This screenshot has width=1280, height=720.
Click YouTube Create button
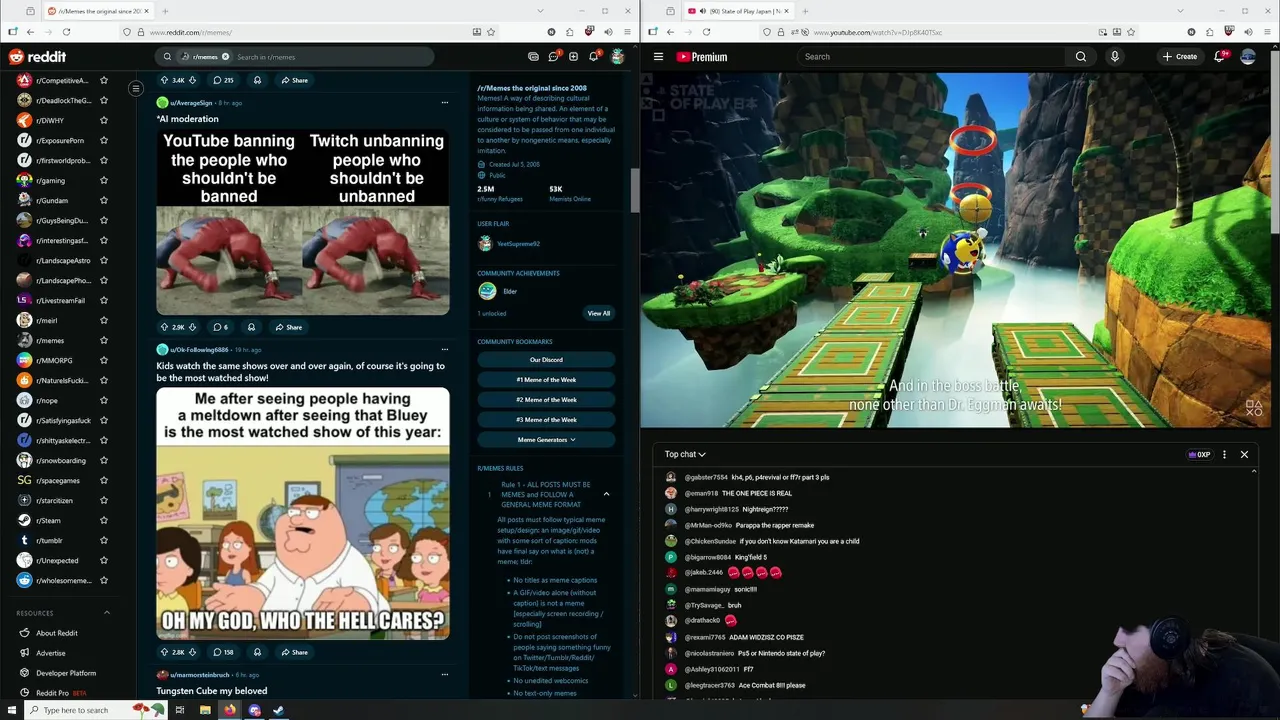coord(1180,57)
